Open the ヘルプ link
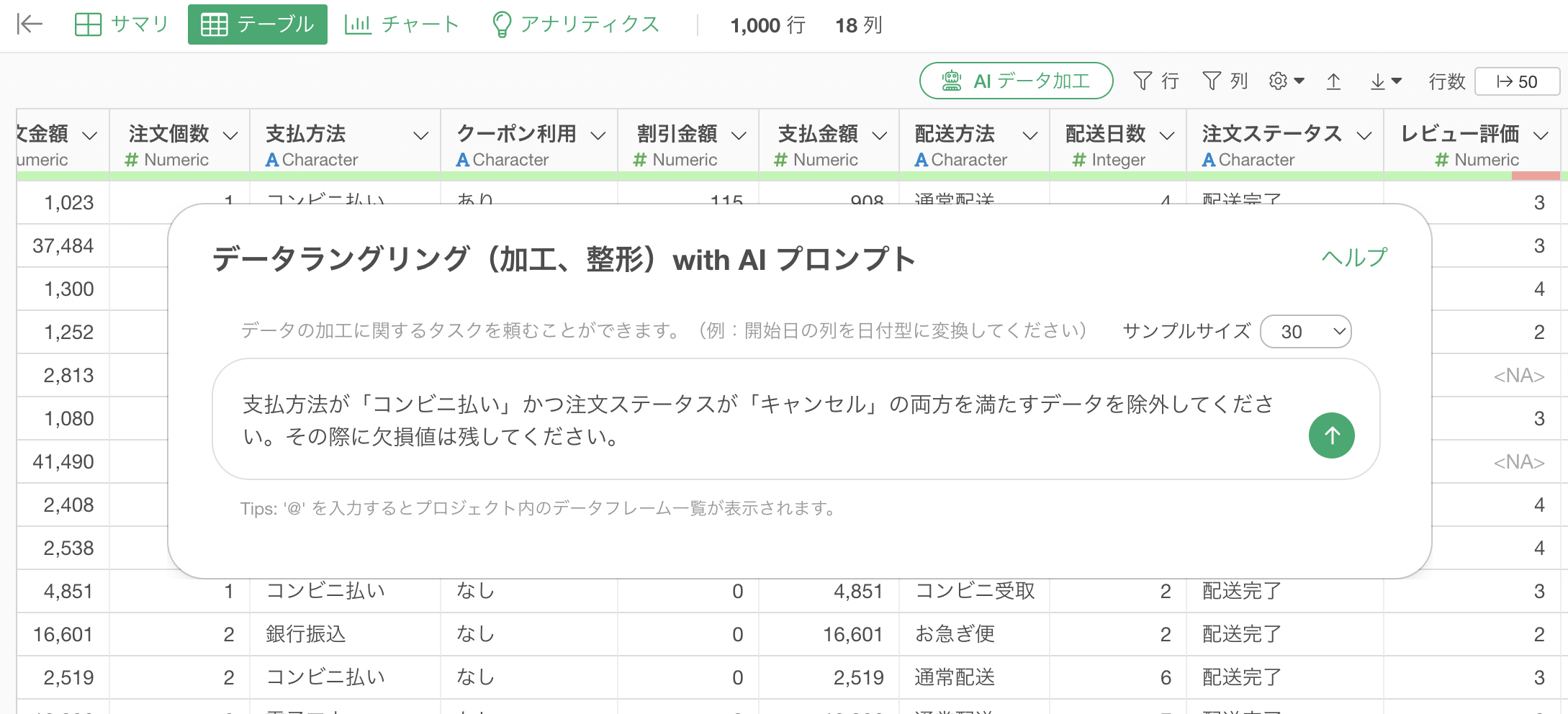The width and height of the screenshot is (1568, 714). [1353, 258]
